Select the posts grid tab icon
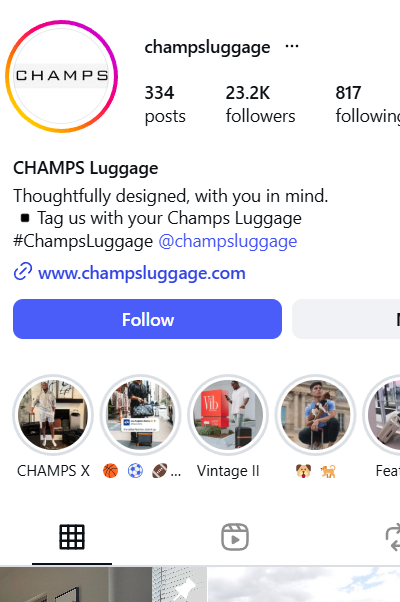Screen dimensions: 400x602 [72, 536]
